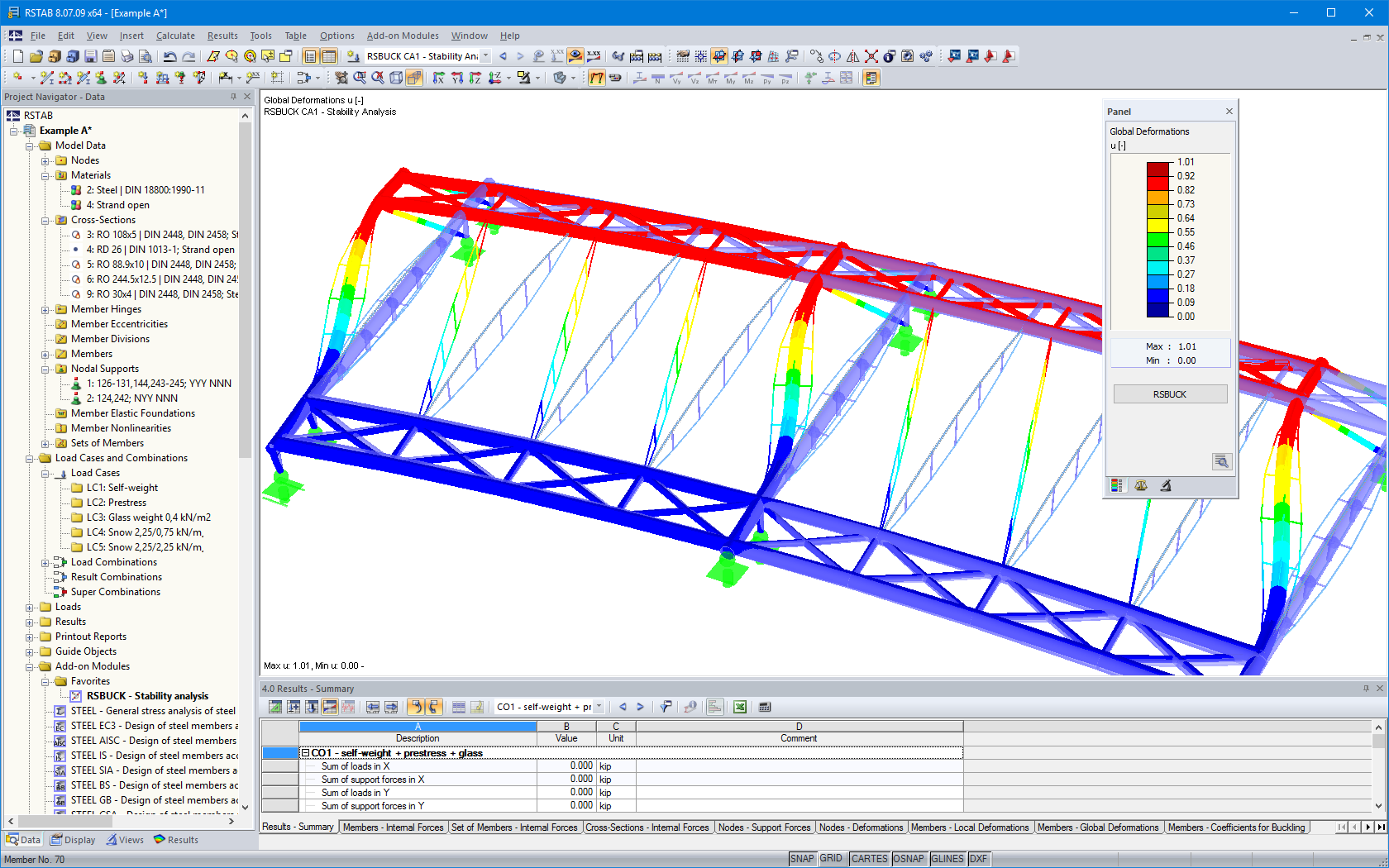The image size is (1389, 868).
Task: Open the Export to Excel icon
Action: tap(739, 707)
